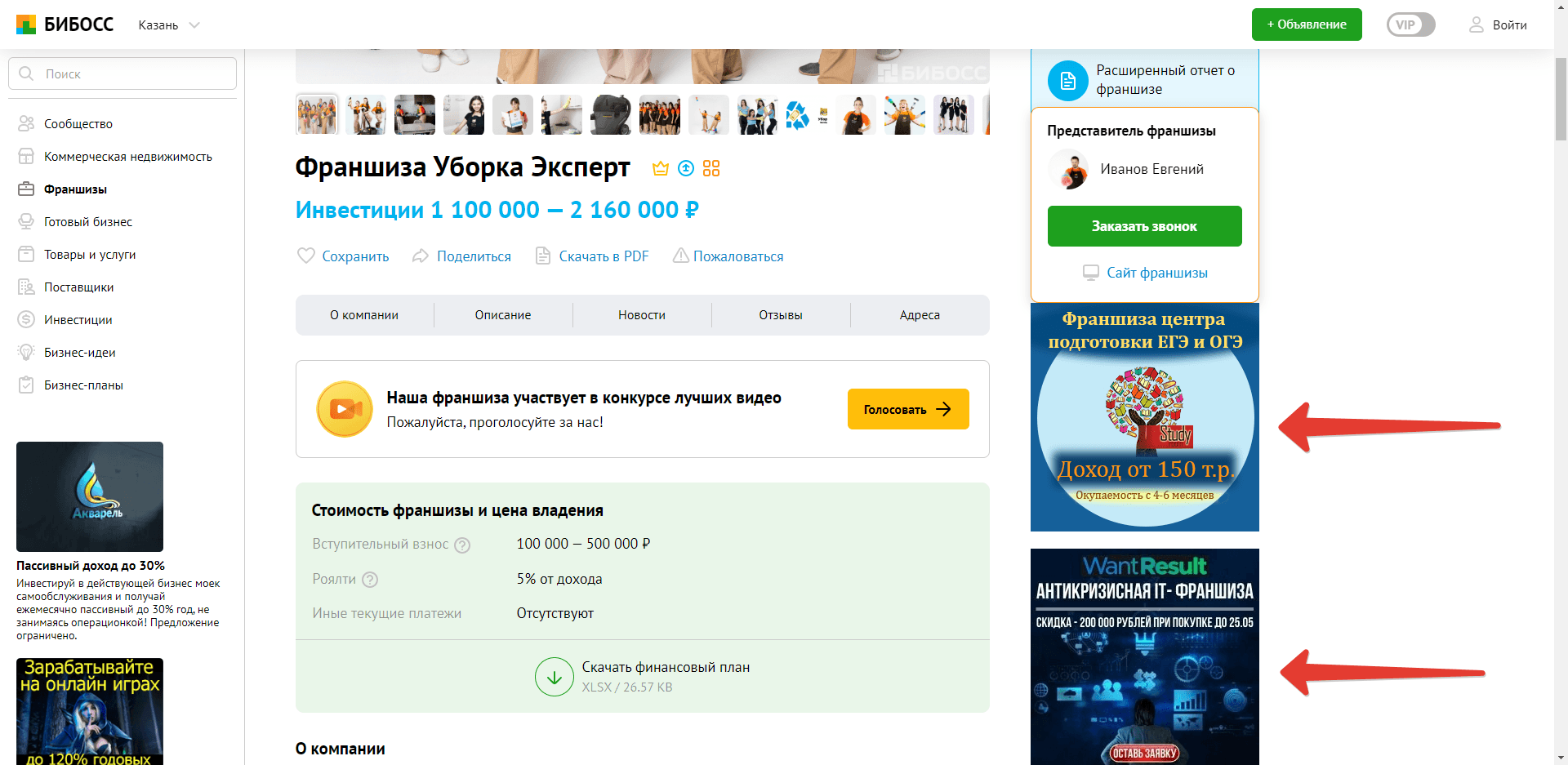Click the Роялти help icon
1568x765 pixels.
(x=370, y=580)
